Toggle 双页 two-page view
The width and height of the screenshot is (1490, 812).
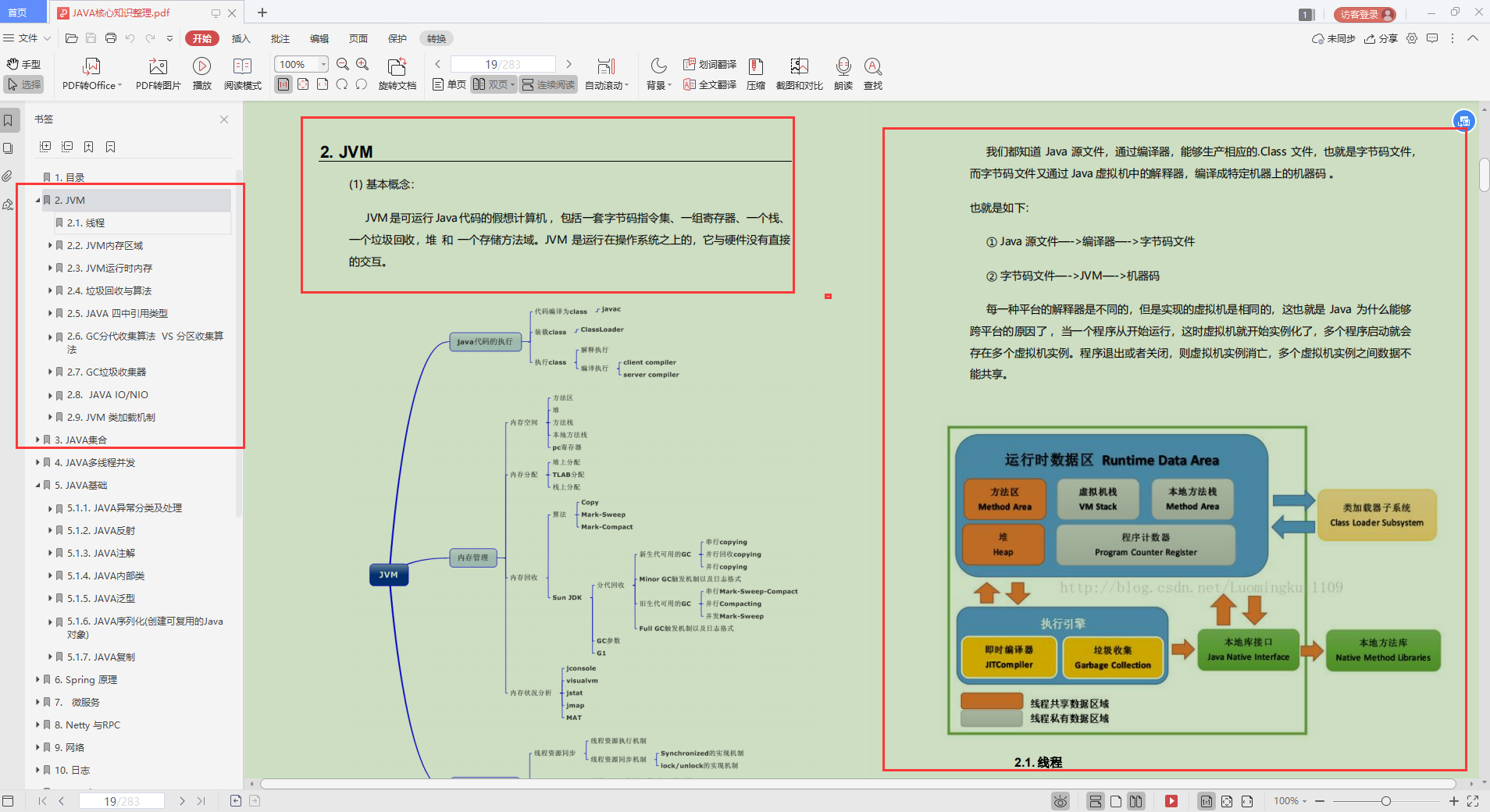click(x=492, y=84)
